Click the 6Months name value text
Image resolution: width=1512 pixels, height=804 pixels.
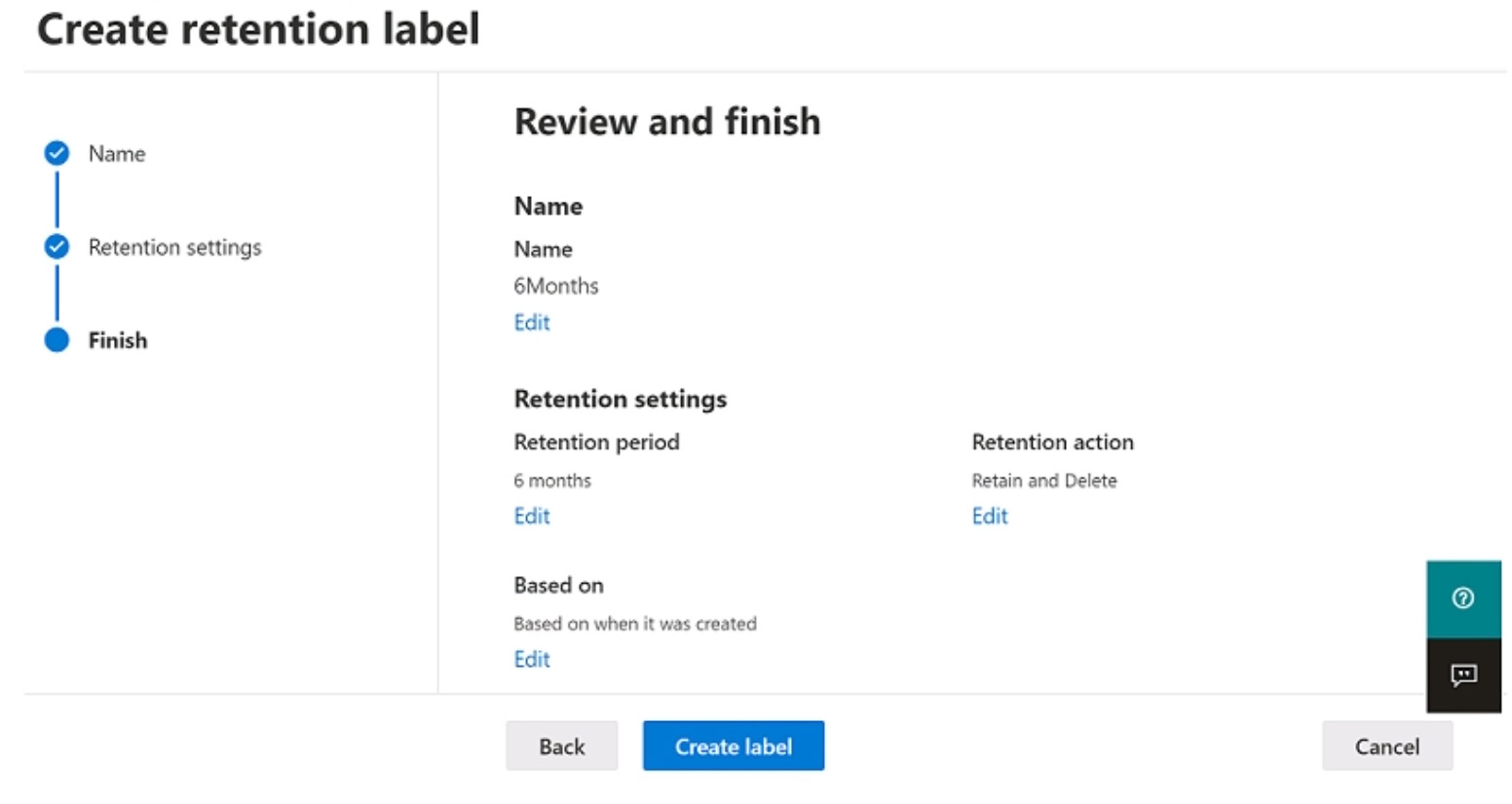(556, 287)
